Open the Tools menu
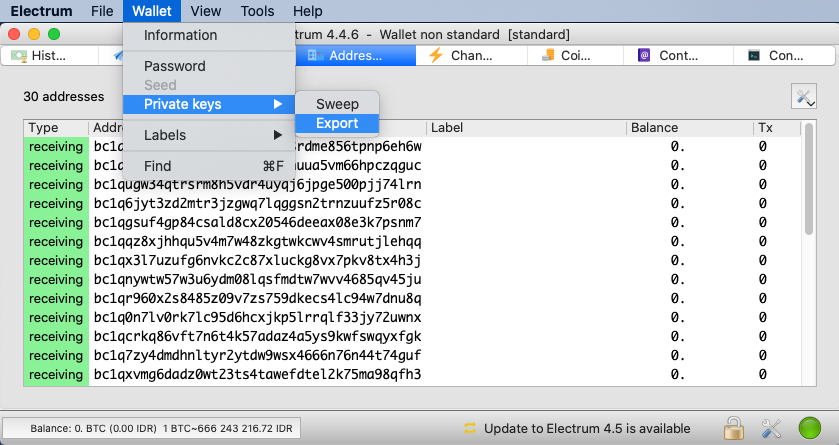This screenshot has width=839, height=445. pos(257,11)
